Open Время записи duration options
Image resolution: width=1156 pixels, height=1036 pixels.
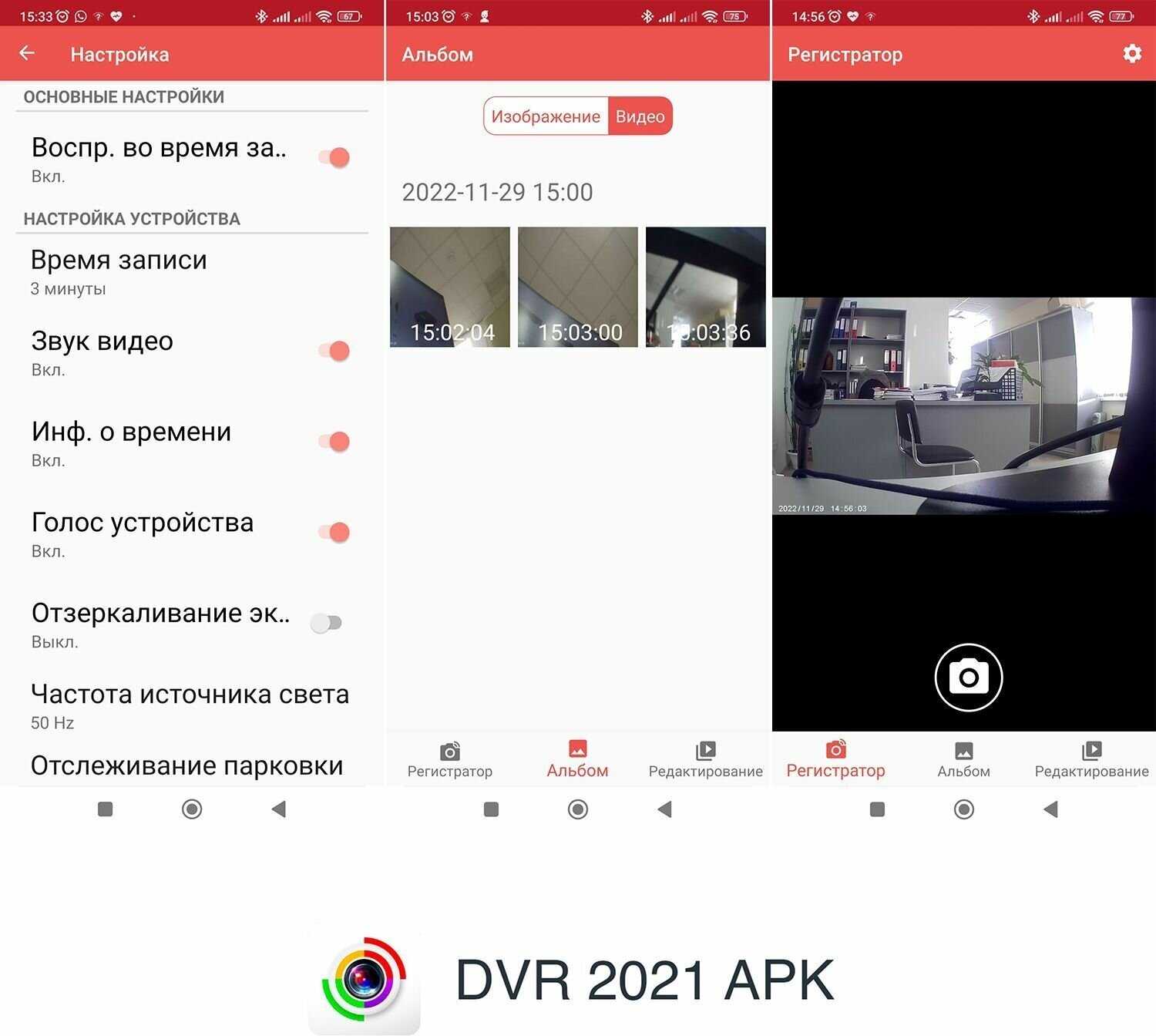coord(119,272)
